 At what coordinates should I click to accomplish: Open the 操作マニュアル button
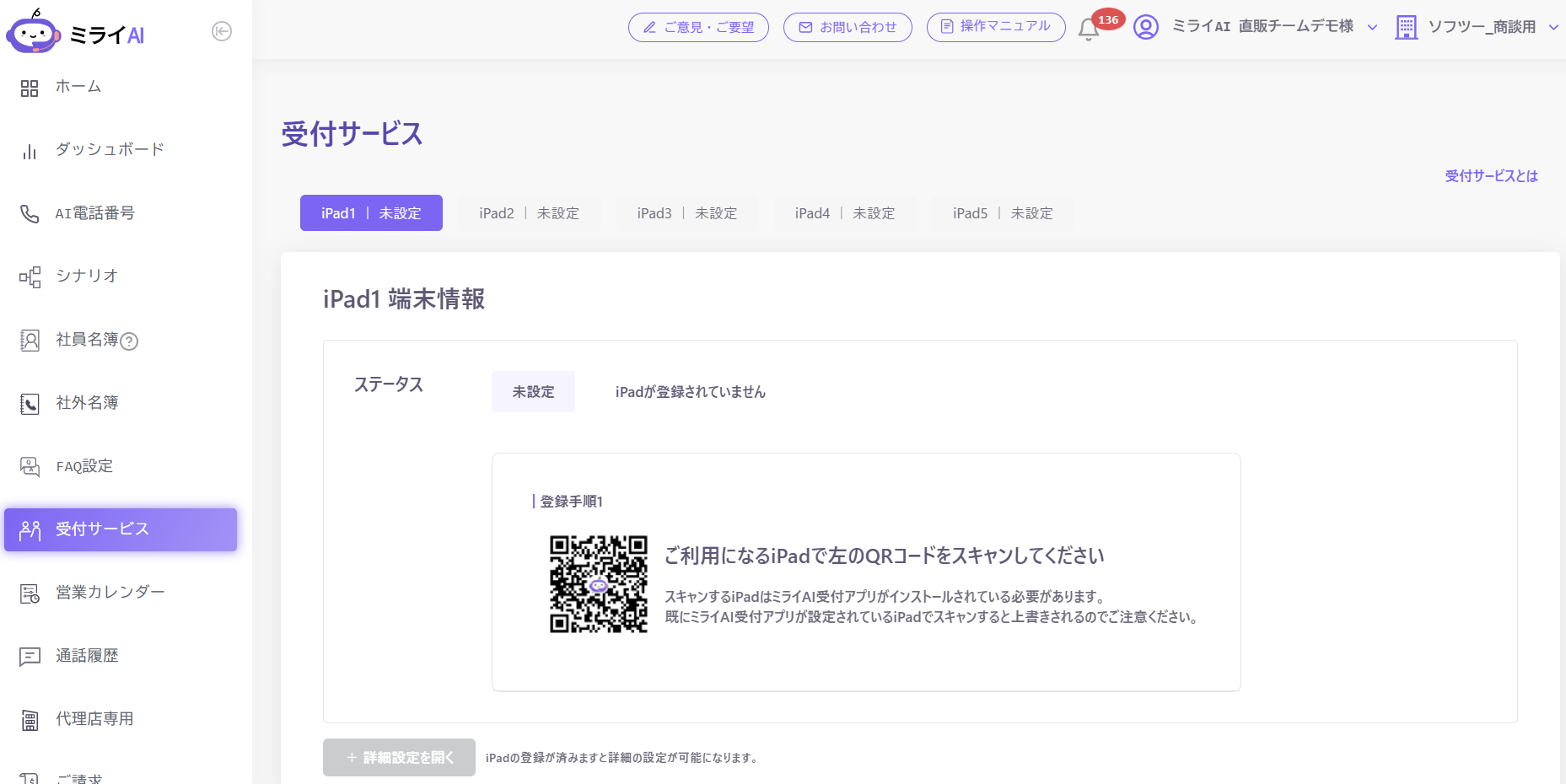coord(996,27)
